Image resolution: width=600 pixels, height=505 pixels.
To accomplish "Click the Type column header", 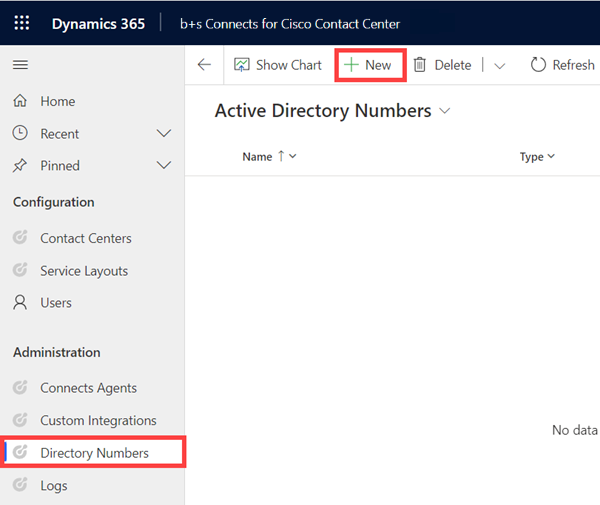I will pyautogui.click(x=532, y=157).
